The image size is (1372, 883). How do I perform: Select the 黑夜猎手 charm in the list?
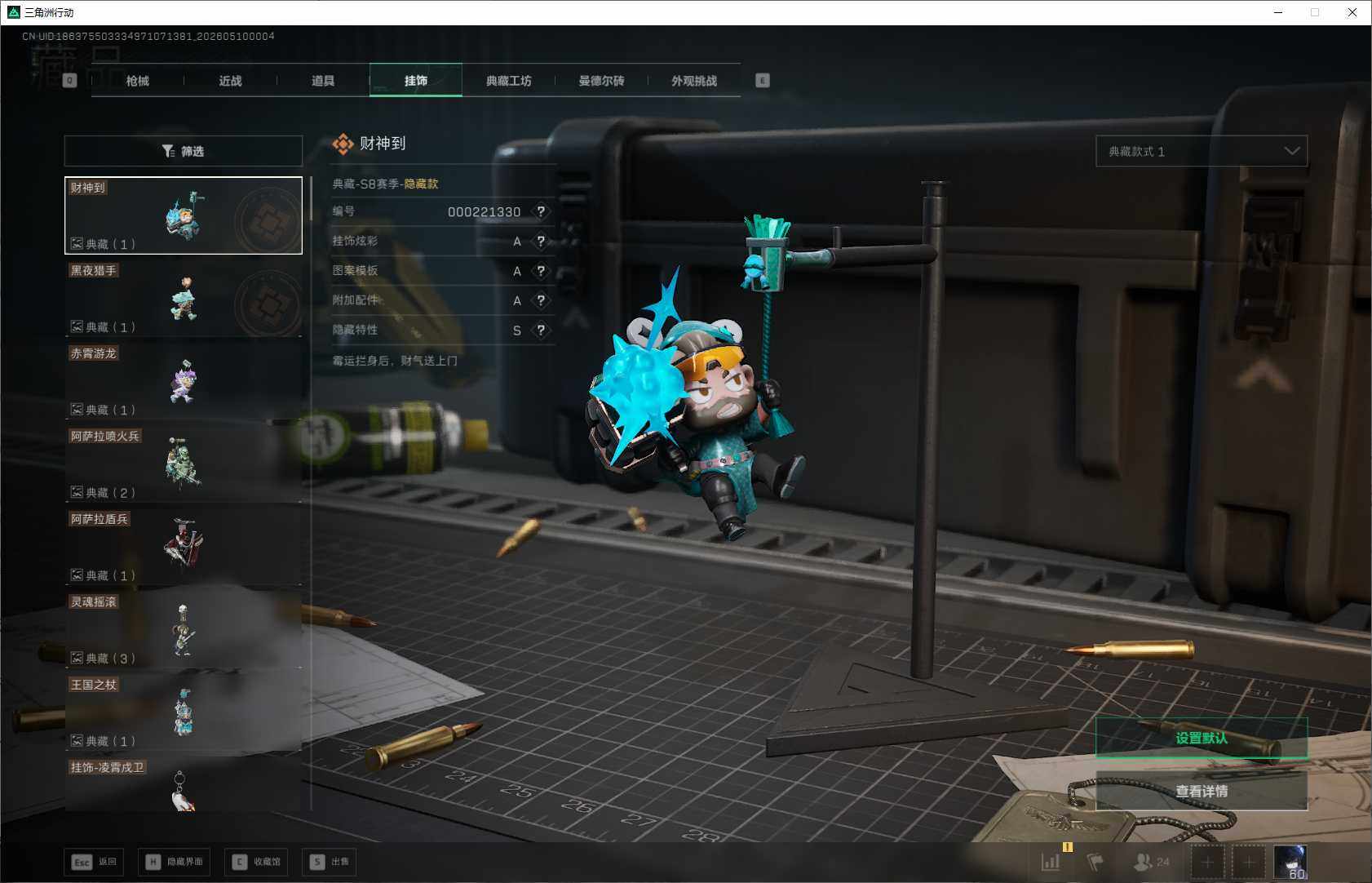point(184,299)
